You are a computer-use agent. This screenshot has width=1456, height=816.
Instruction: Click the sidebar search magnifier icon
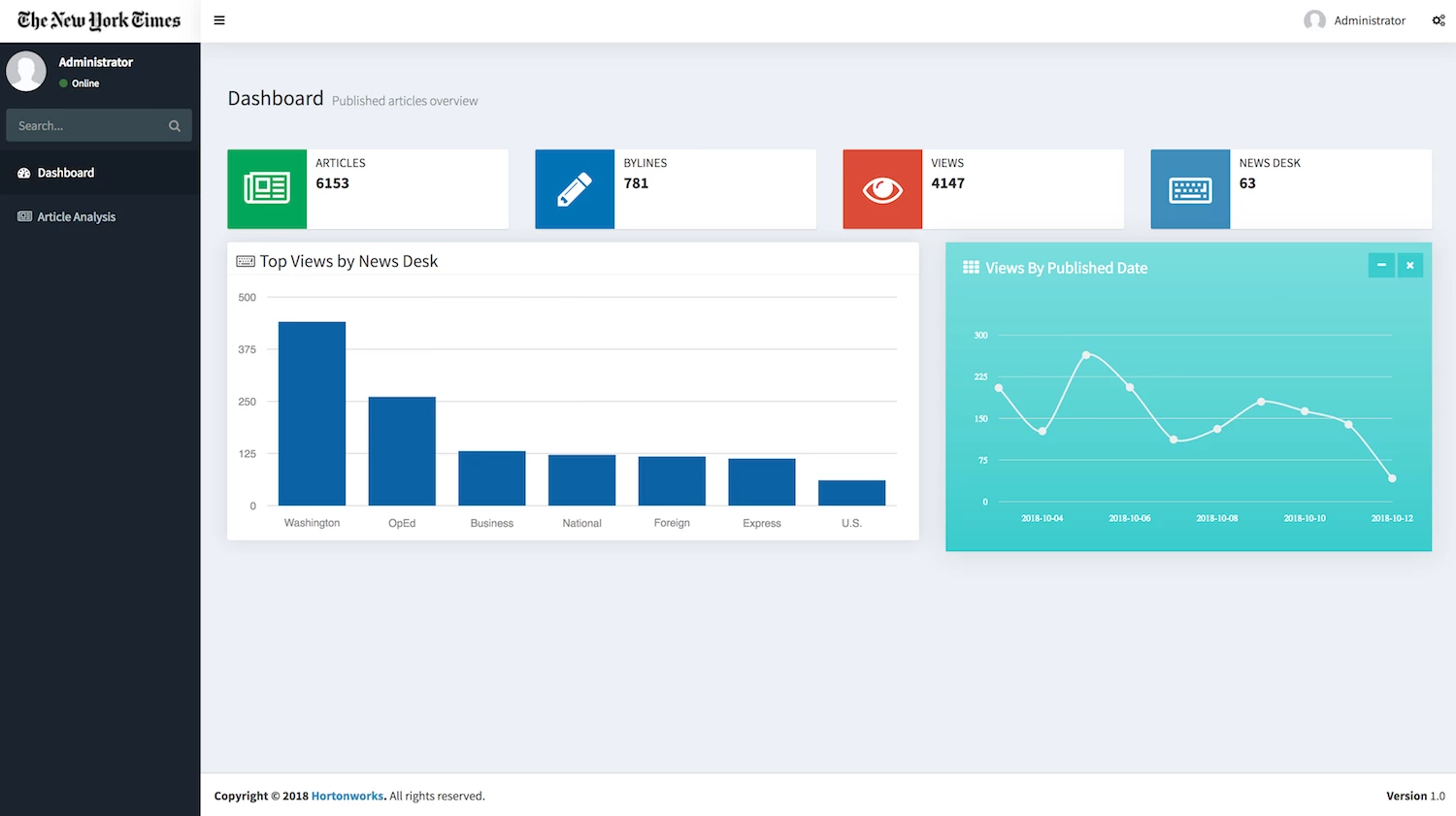pyautogui.click(x=175, y=125)
